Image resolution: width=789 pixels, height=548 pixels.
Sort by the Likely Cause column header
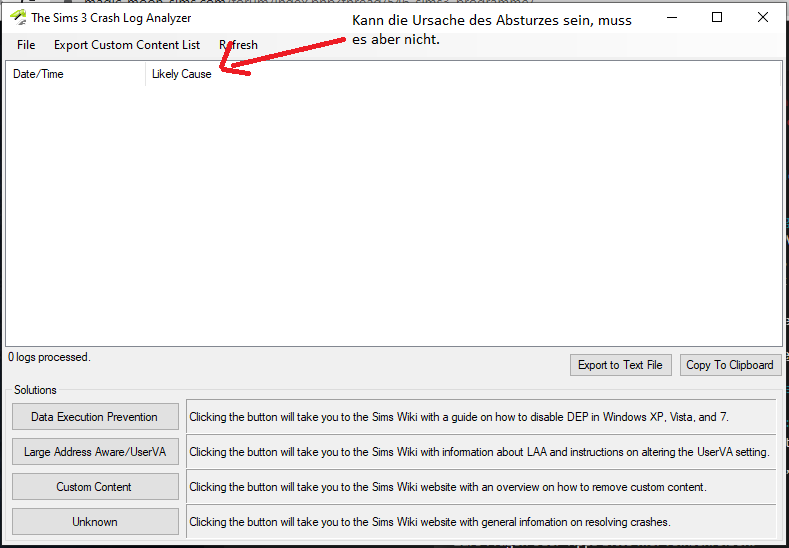[x=182, y=74]
